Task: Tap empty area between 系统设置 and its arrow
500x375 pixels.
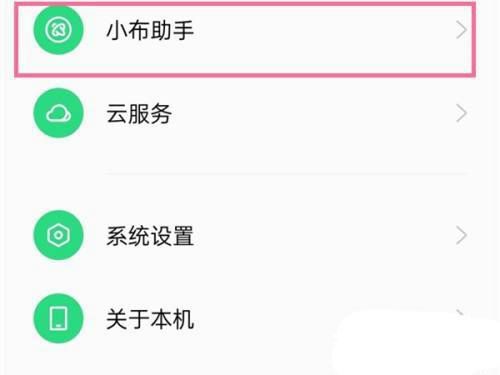Action: coord(323,235)
